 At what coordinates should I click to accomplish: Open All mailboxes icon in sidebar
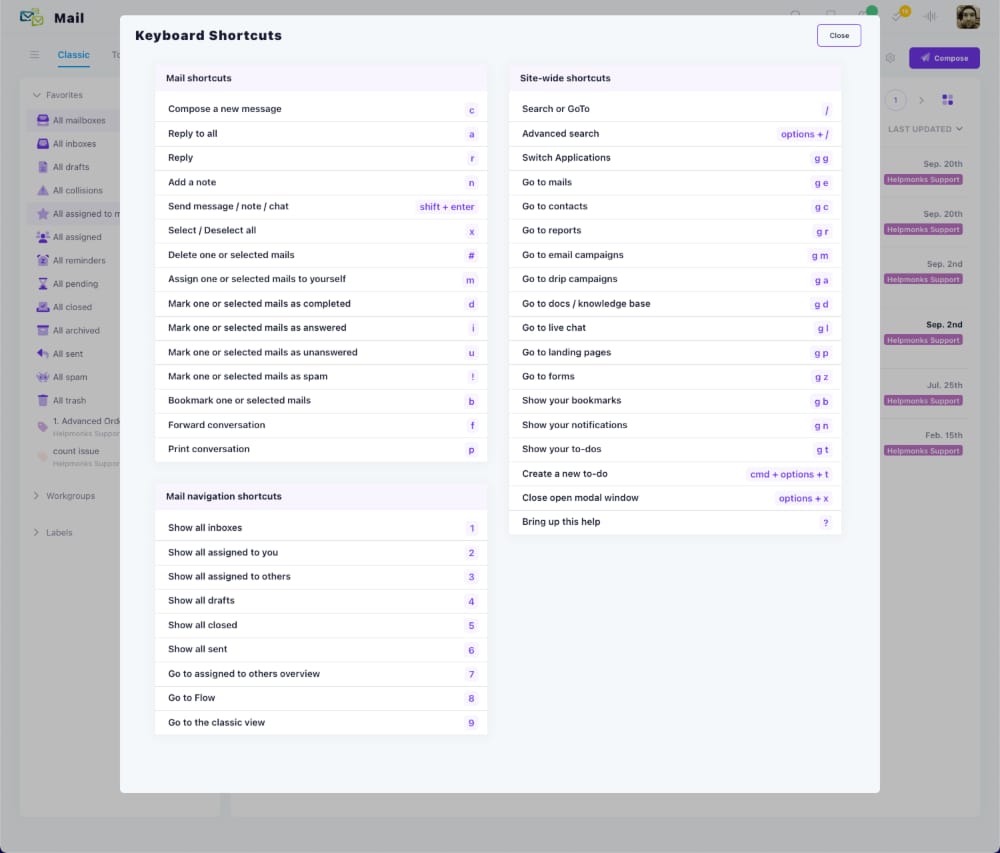pos(43,120)
